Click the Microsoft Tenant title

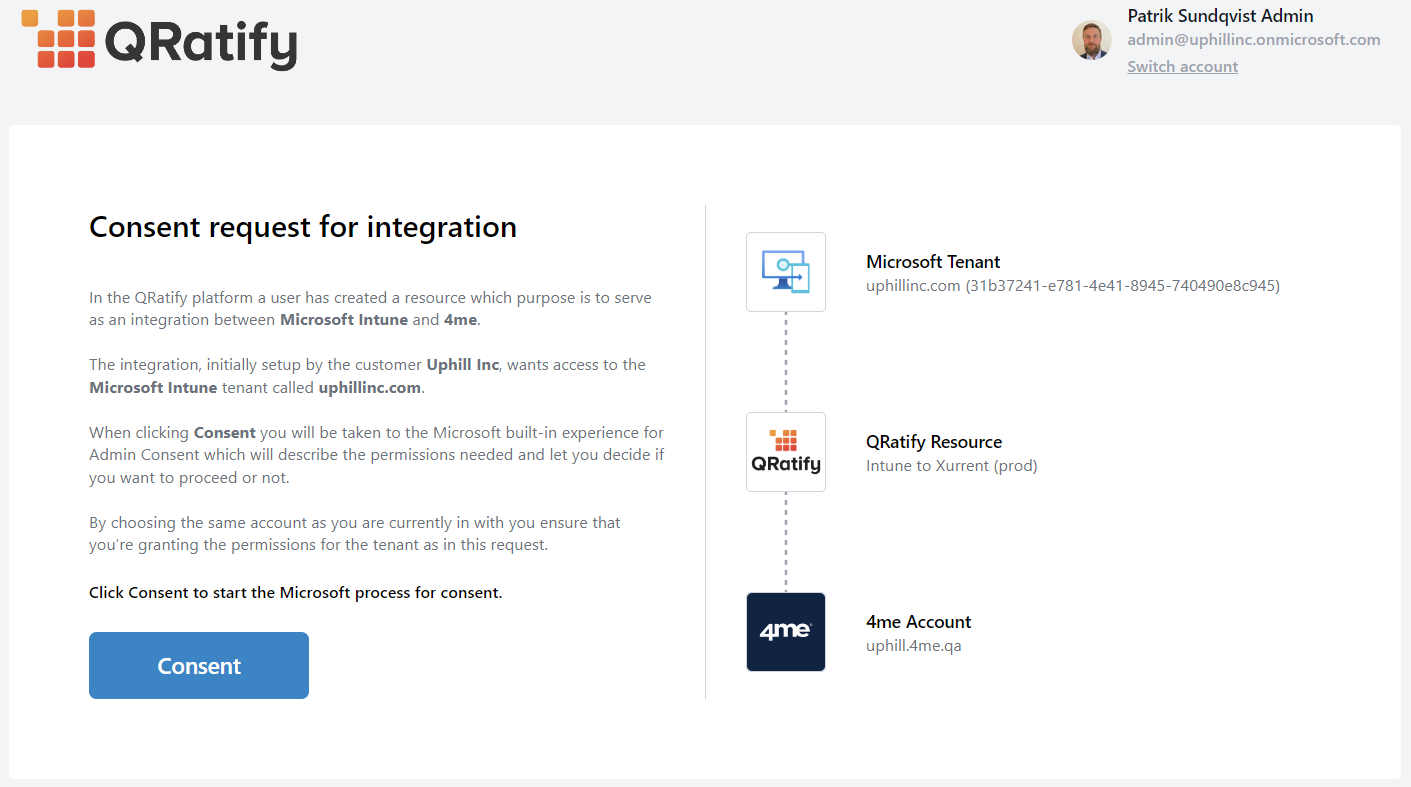932,262
